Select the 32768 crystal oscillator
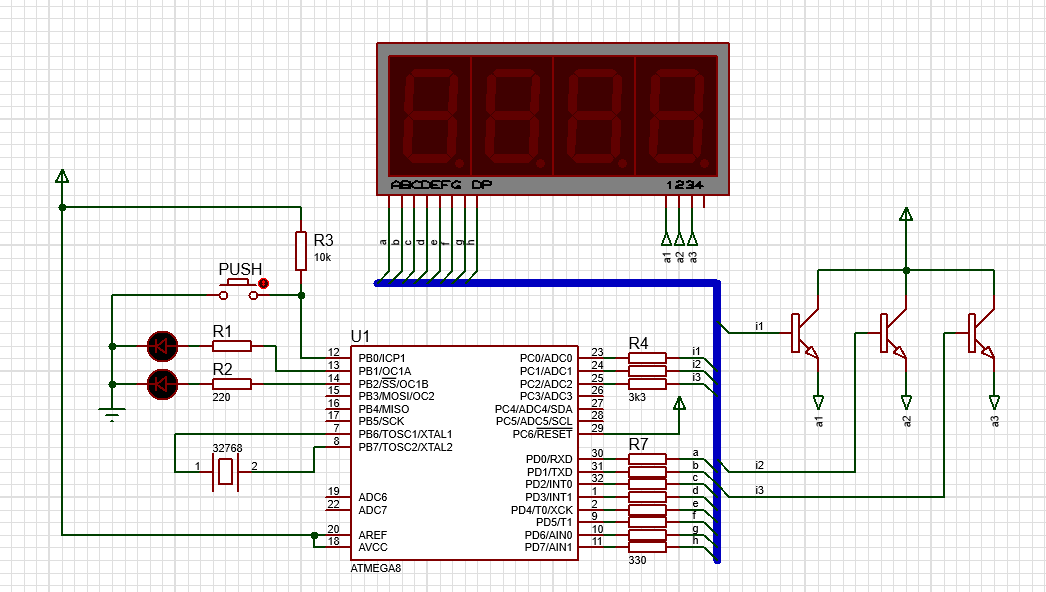Screen dimensions: 1046x592 (x=225, y=472)
